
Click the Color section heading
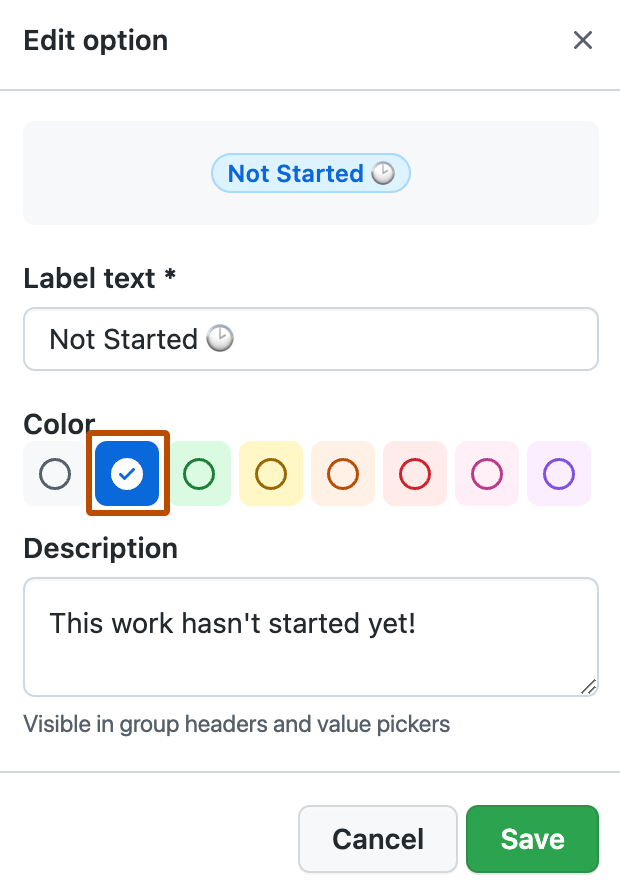(58, 424)
